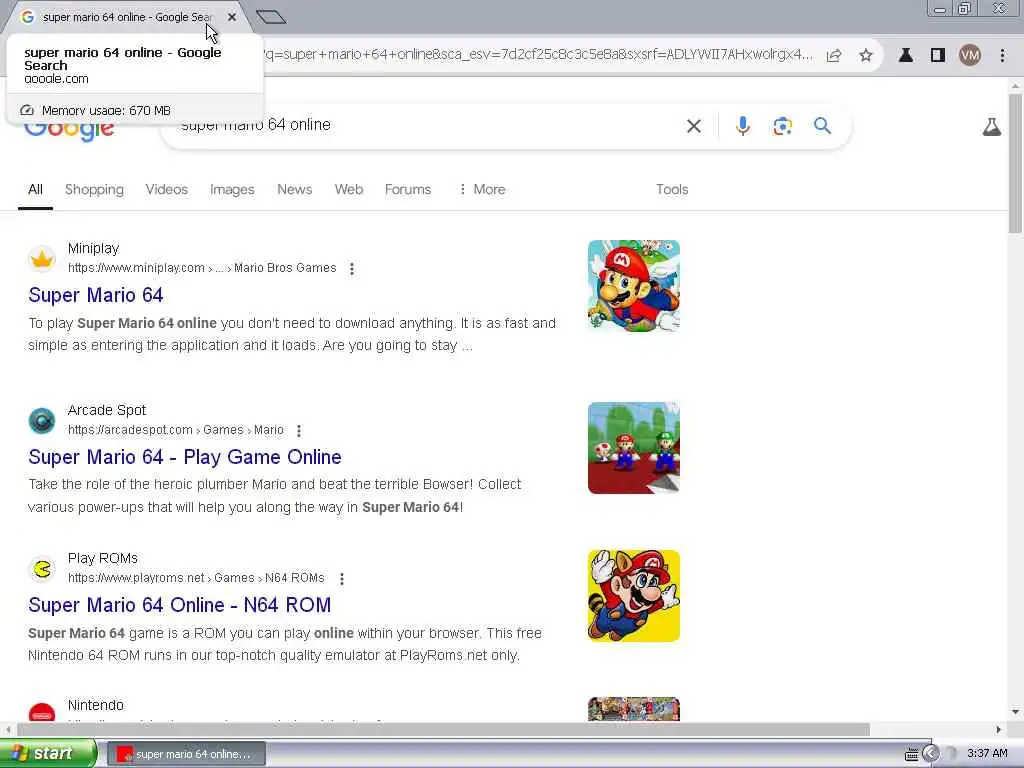Search by image with Google Lens
Viewport: 1024px width, 768px height.
[782, 126]
